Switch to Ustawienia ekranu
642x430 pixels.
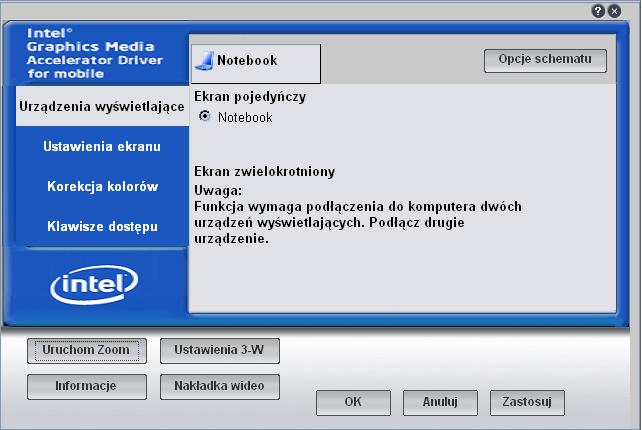[x=102, y=146]
